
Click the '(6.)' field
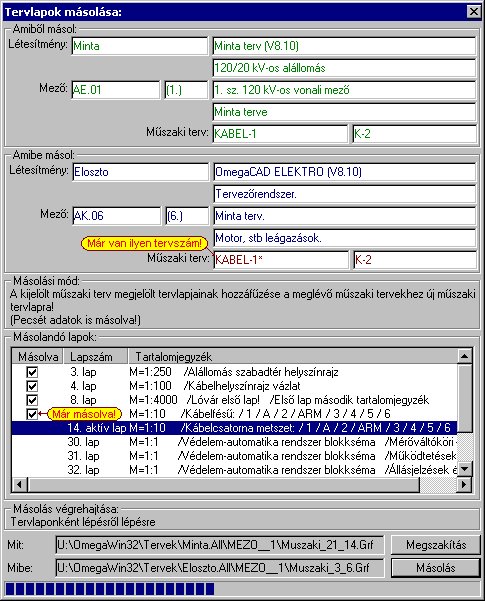(x=187, y=216)
